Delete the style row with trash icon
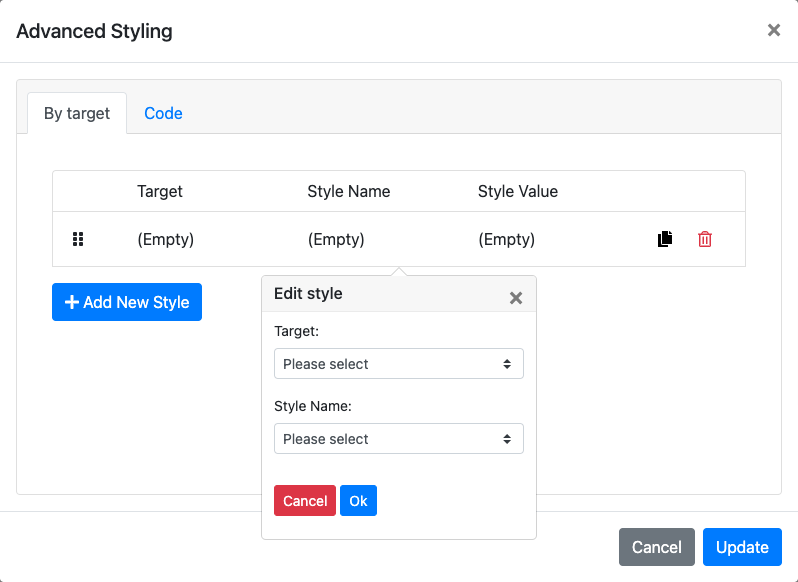This screenshot has width=798, height=582. (x=705, y=239)
